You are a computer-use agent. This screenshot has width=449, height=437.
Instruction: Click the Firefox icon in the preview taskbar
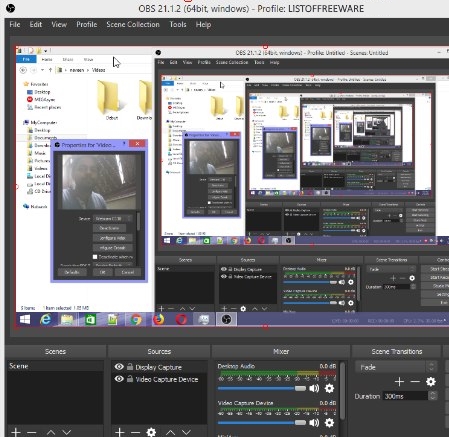(x=159, y=319)
